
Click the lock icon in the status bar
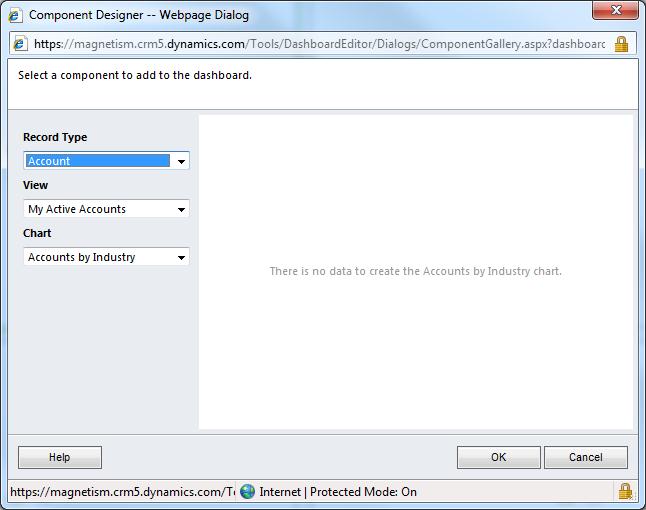coord(625,491)
